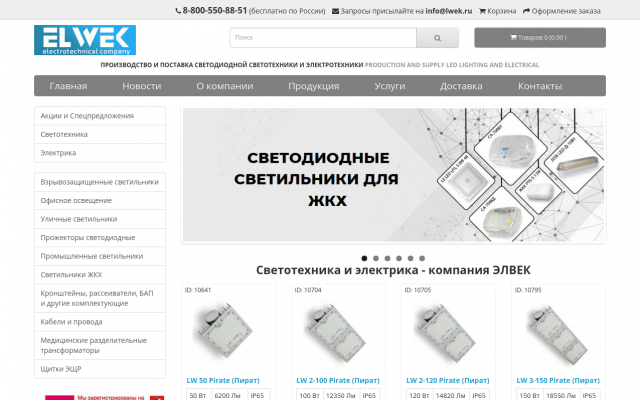Screen dimensions: 640x400
Task: Select the second carousel dot
Action: (376, 258)
